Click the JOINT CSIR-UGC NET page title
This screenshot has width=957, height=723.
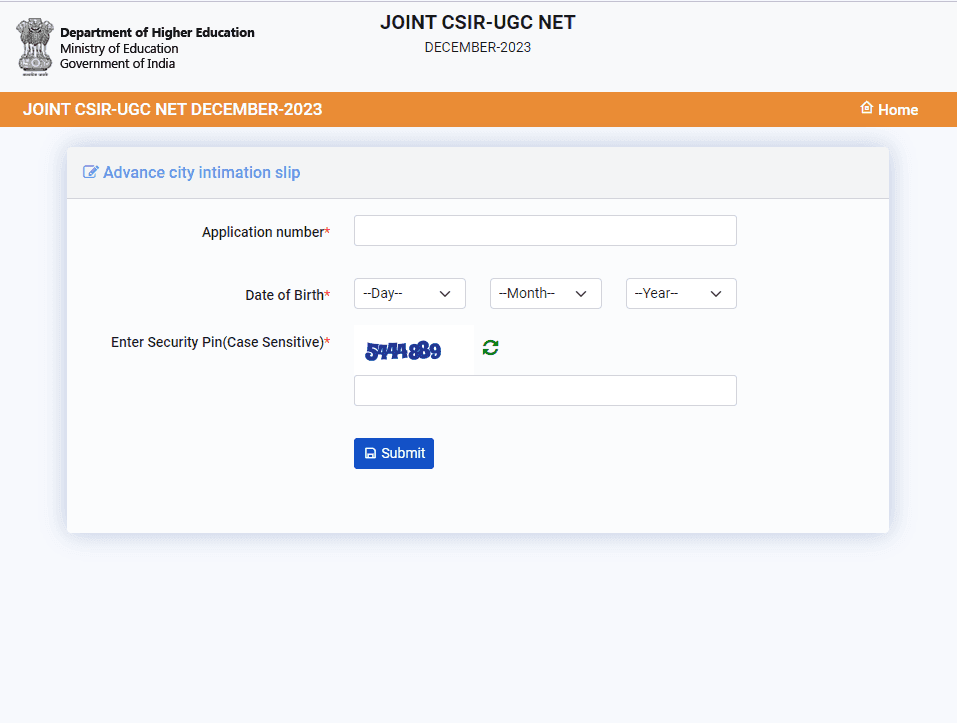point(478,23)
